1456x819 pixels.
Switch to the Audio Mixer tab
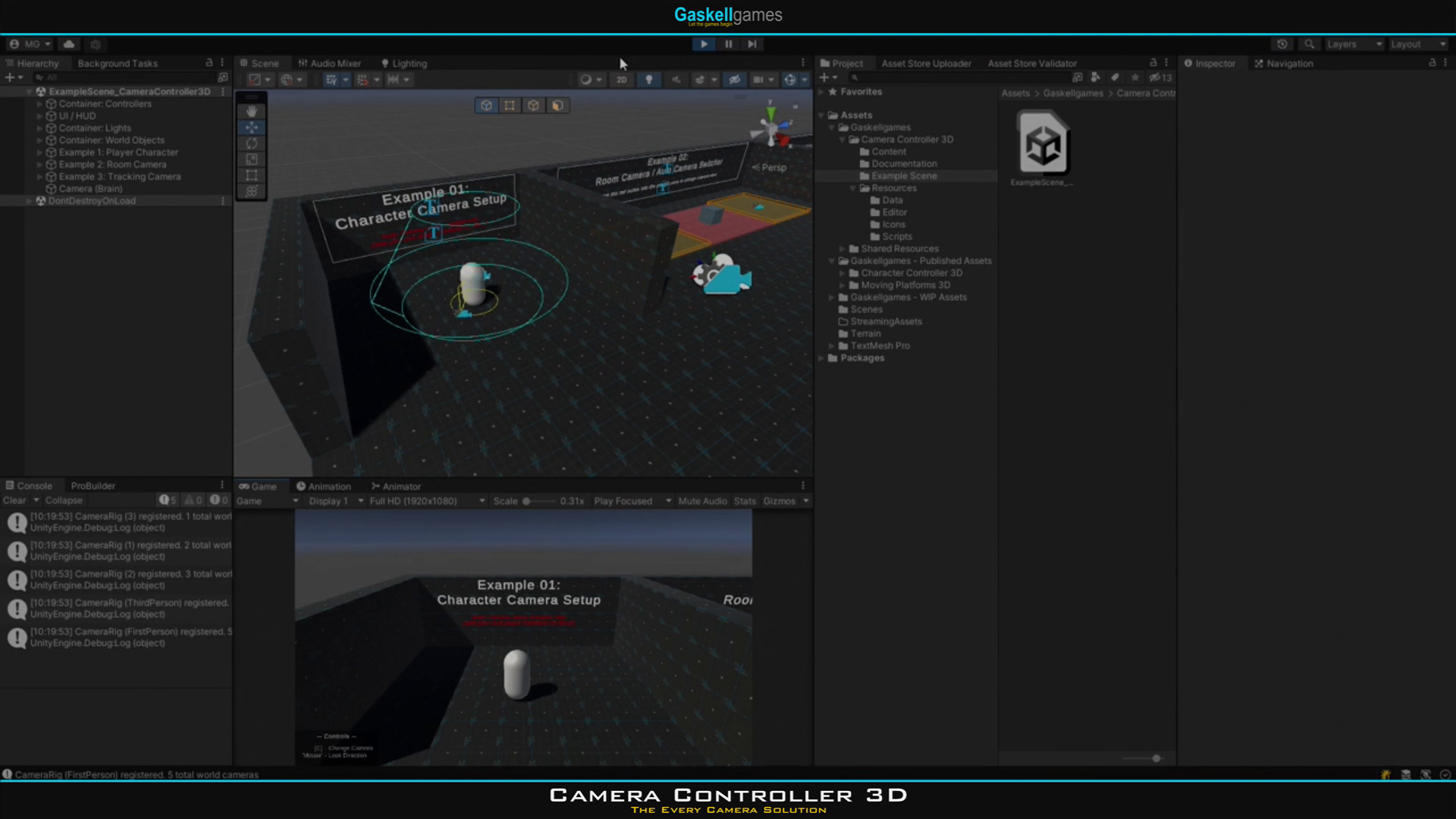[x=329, y=64]
